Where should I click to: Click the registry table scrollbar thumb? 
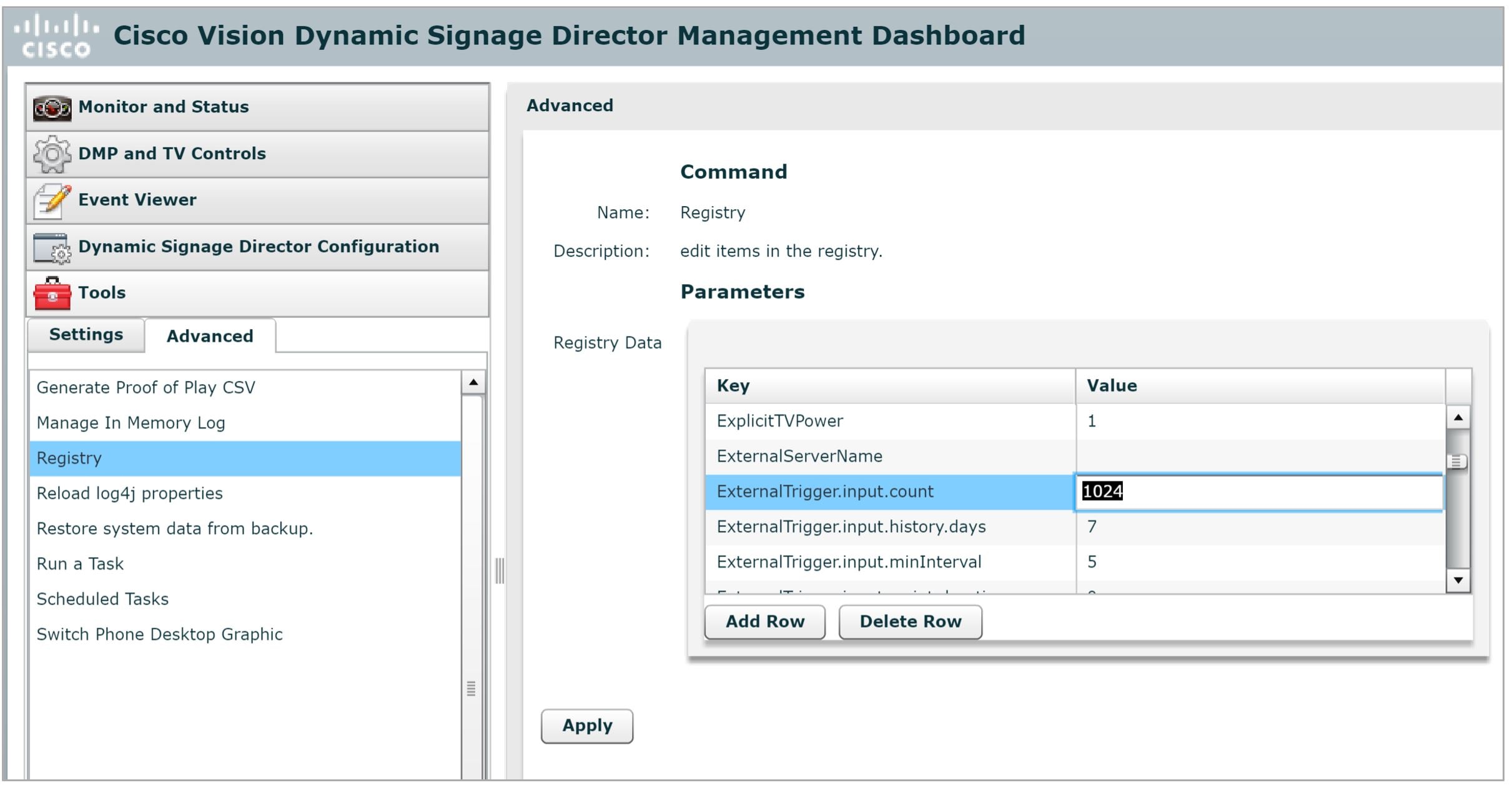coord(1457,462)
